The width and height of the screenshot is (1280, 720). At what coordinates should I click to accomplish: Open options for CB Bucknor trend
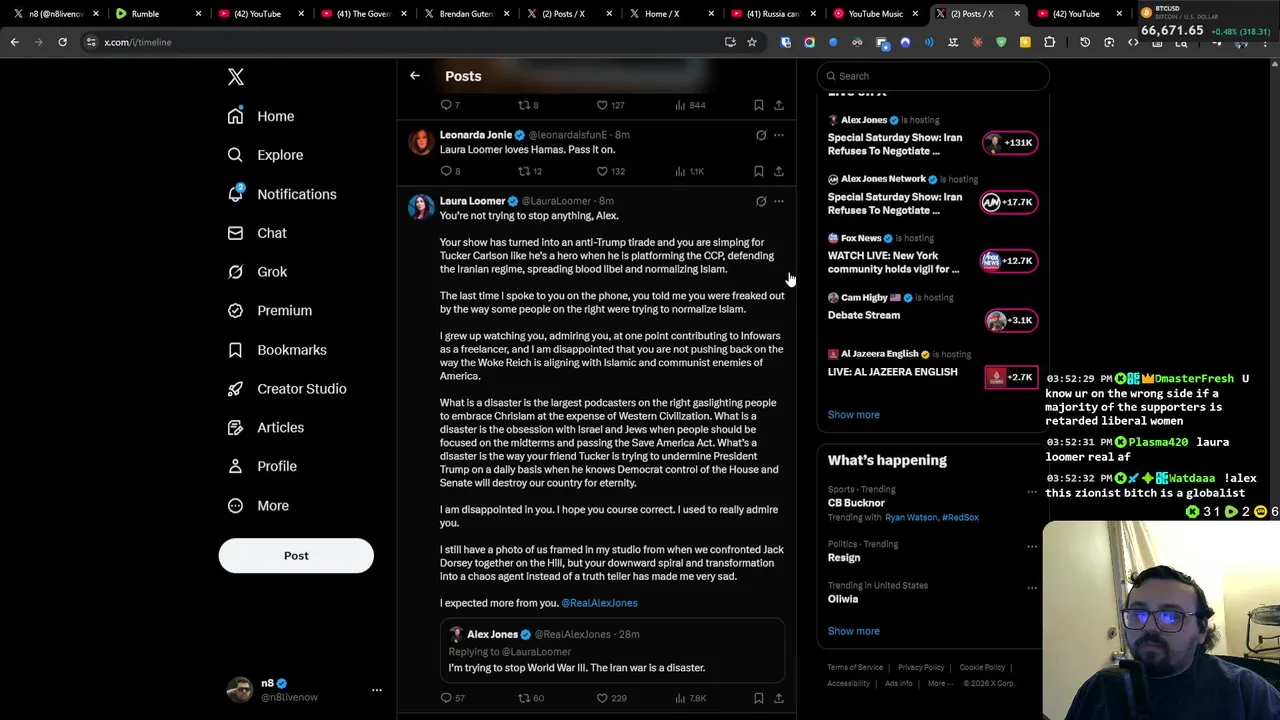(x=1032, y=492)
